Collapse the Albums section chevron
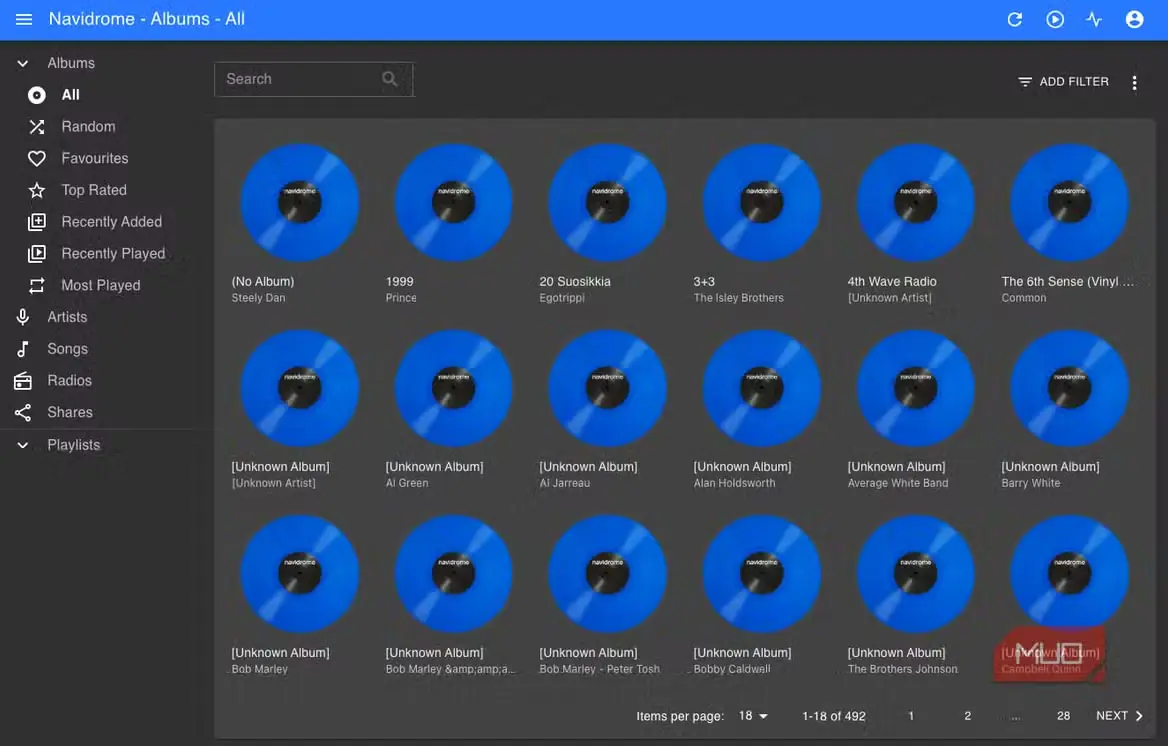This screenshot has width=1168, height=746. 23,63
